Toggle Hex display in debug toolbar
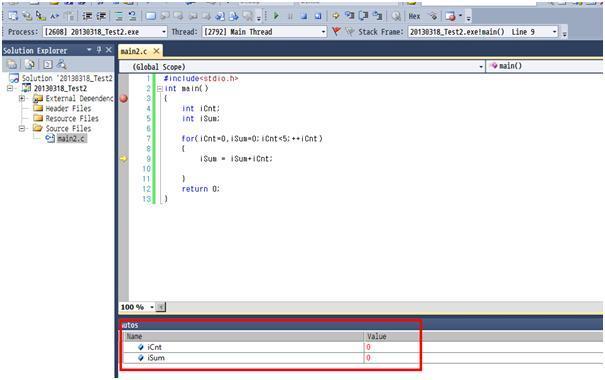 (x=414, y=16)
